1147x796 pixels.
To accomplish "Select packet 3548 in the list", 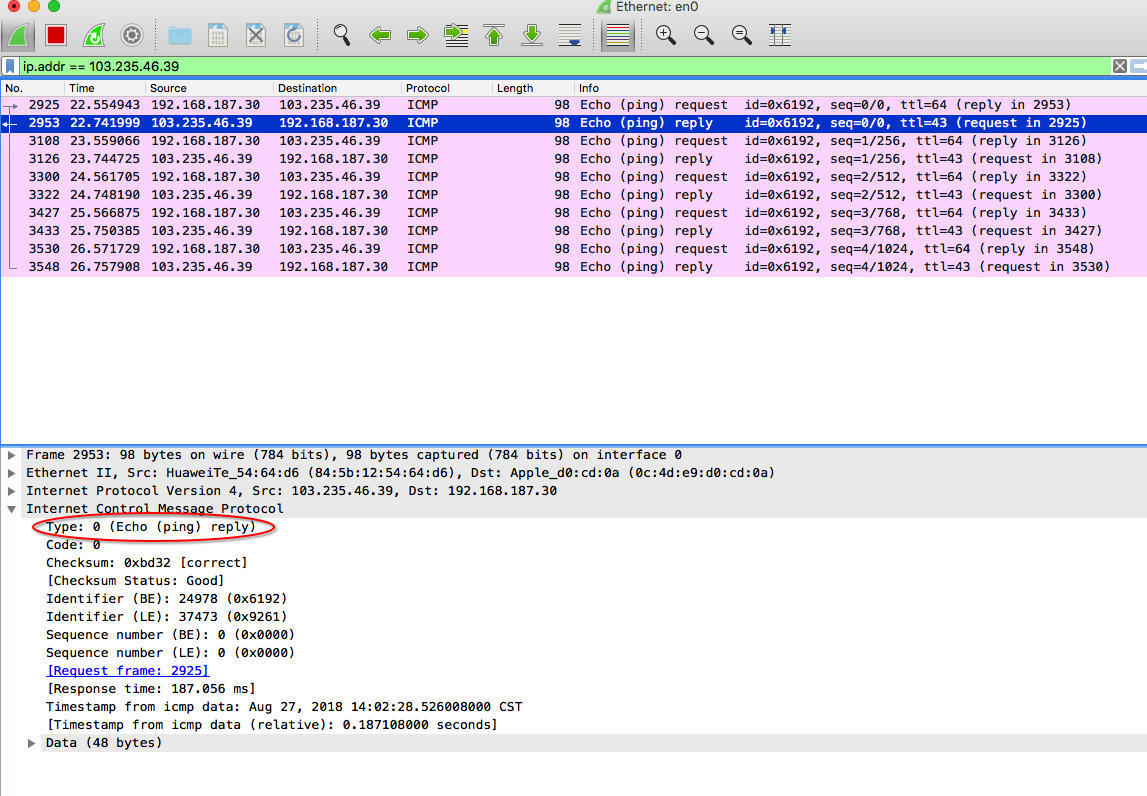I will pyautogui.click(x=574, y=267).
